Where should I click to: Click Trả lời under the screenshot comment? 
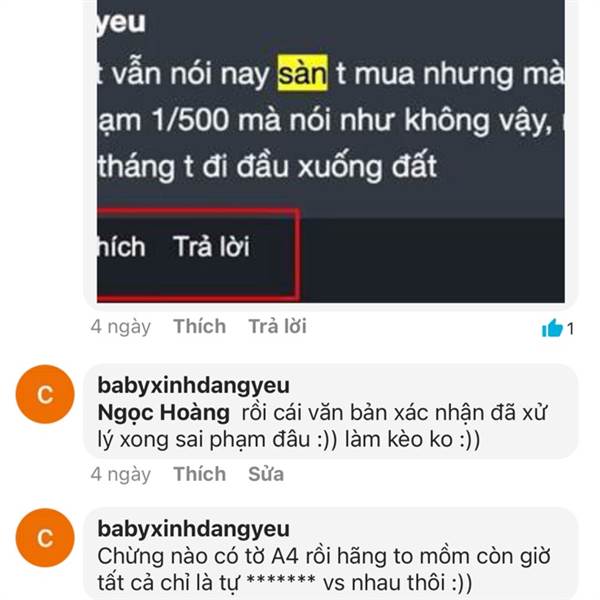point(277,326)
